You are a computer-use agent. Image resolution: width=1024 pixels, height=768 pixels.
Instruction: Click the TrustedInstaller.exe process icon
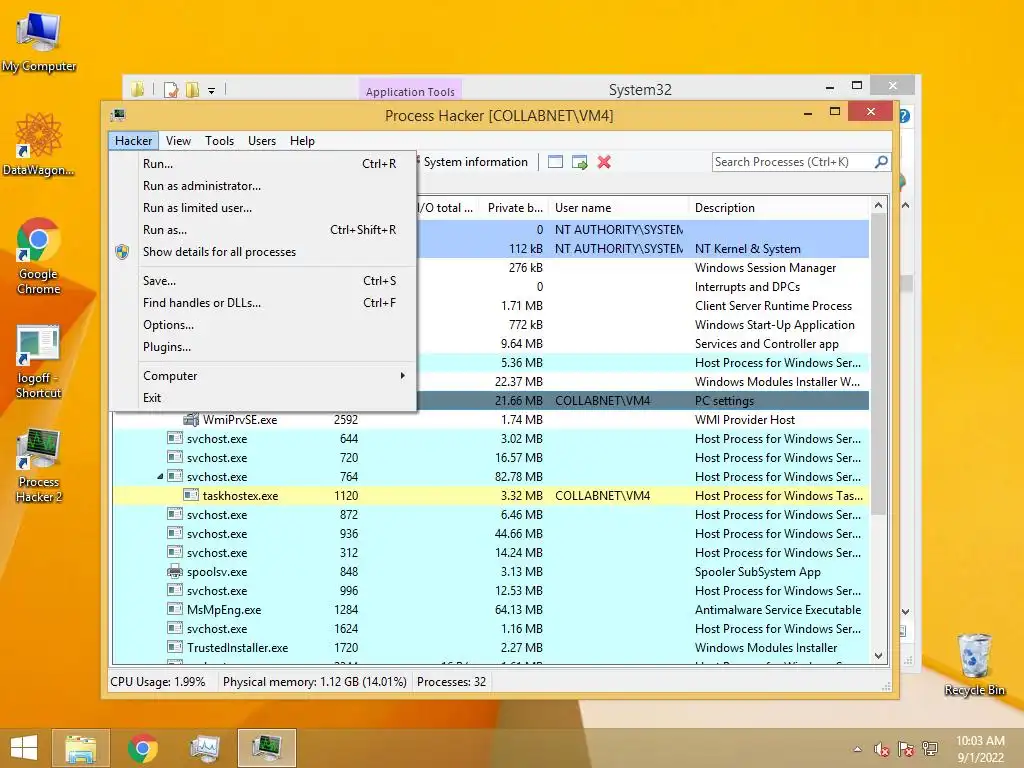174,647
